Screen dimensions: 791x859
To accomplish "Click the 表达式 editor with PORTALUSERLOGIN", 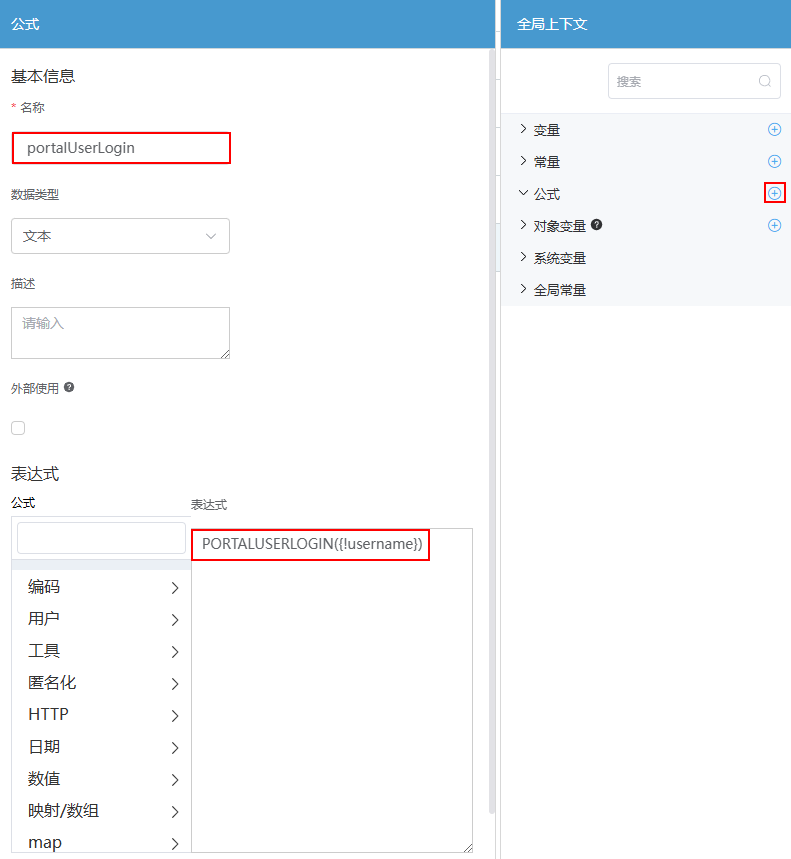I will (332, 690).
